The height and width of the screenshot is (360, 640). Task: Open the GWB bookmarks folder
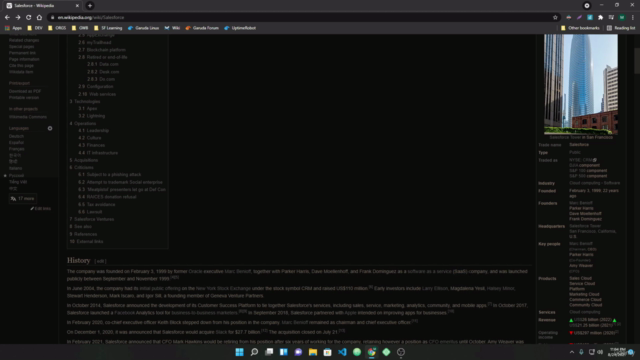[80, 28]
